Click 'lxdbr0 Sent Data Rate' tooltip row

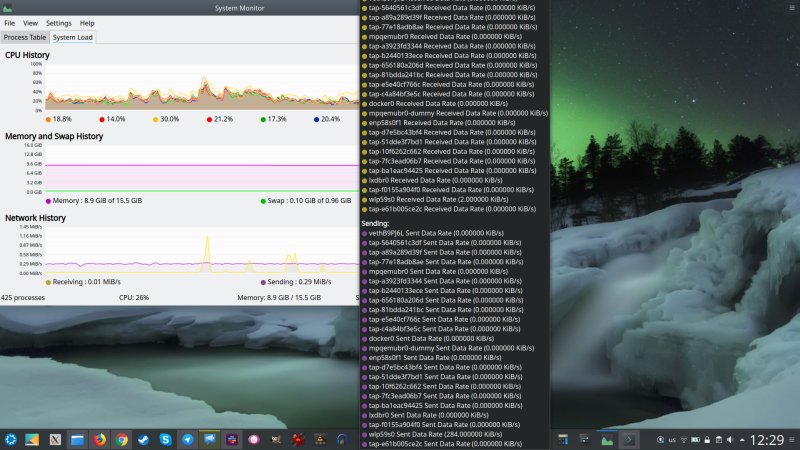[425, 415]
